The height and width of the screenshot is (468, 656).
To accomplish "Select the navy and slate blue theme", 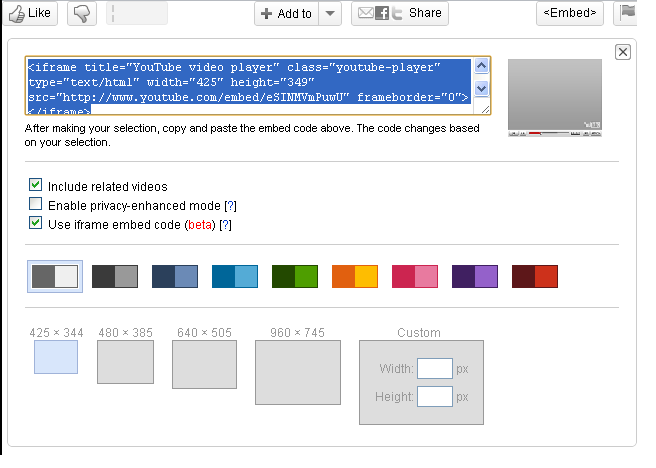I will pos(175,276).
